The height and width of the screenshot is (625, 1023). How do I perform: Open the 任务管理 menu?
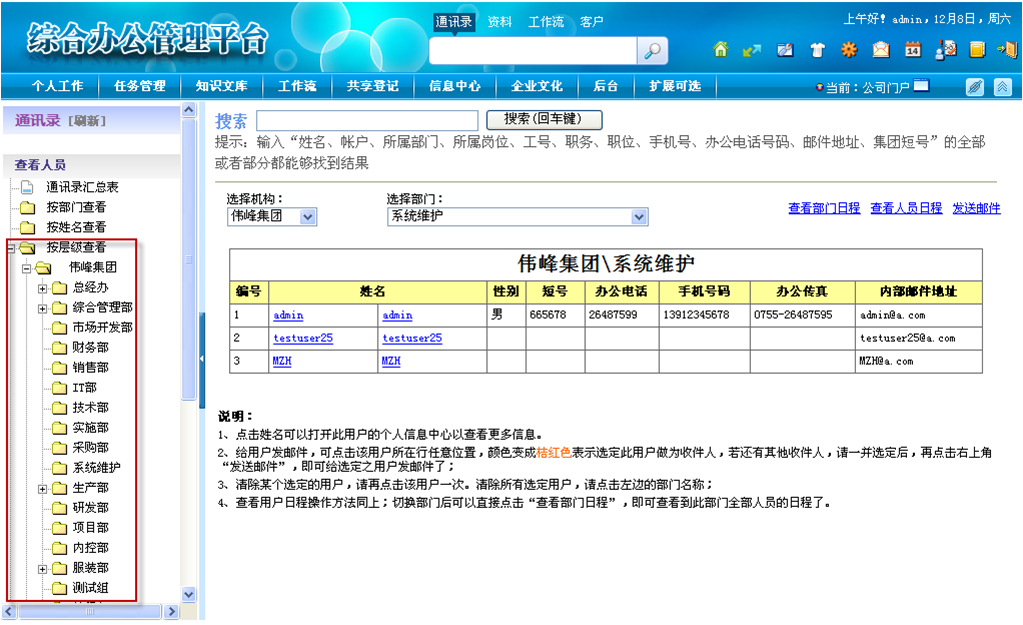tap(140, 86)
